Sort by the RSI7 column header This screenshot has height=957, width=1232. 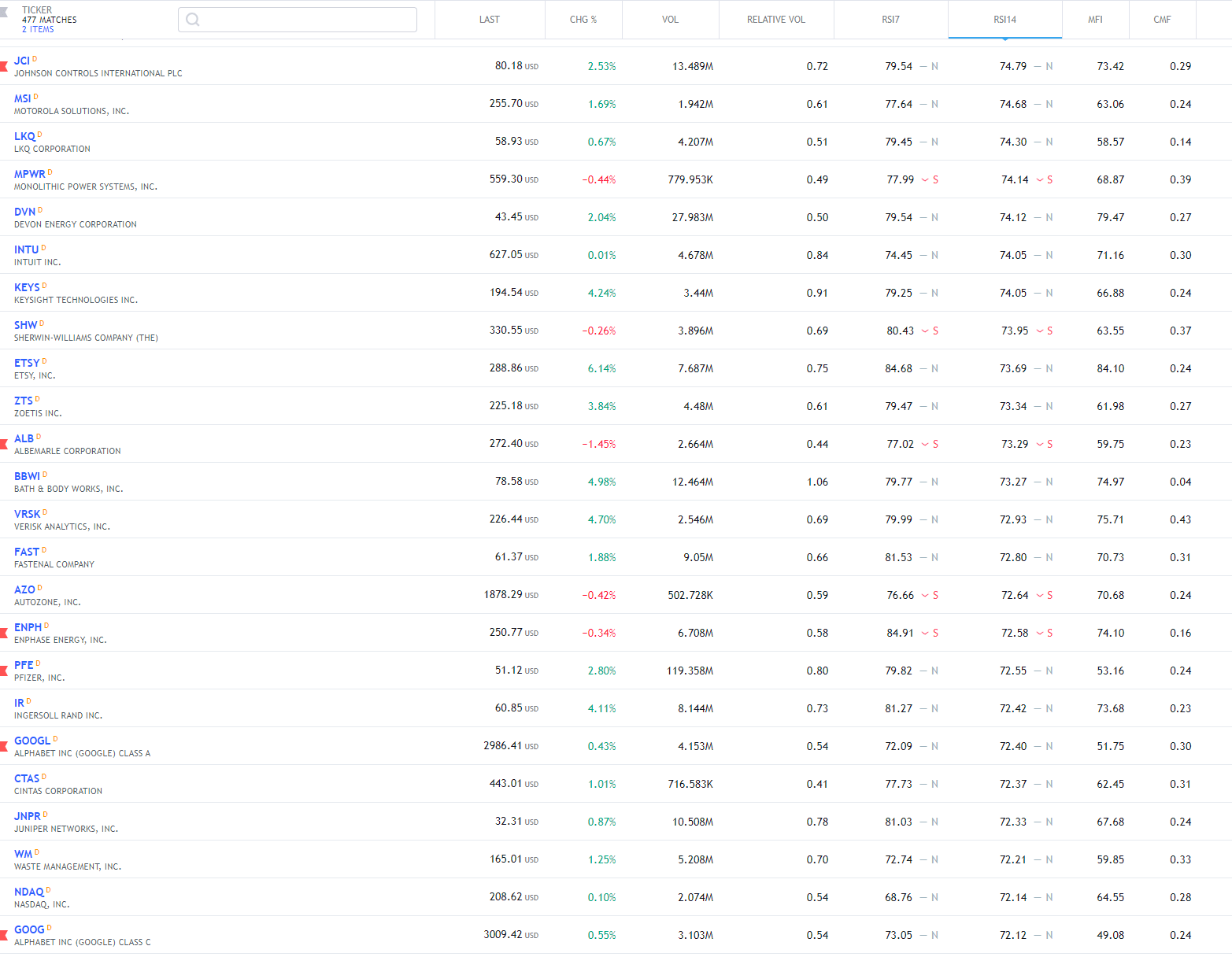pos(890,20)
